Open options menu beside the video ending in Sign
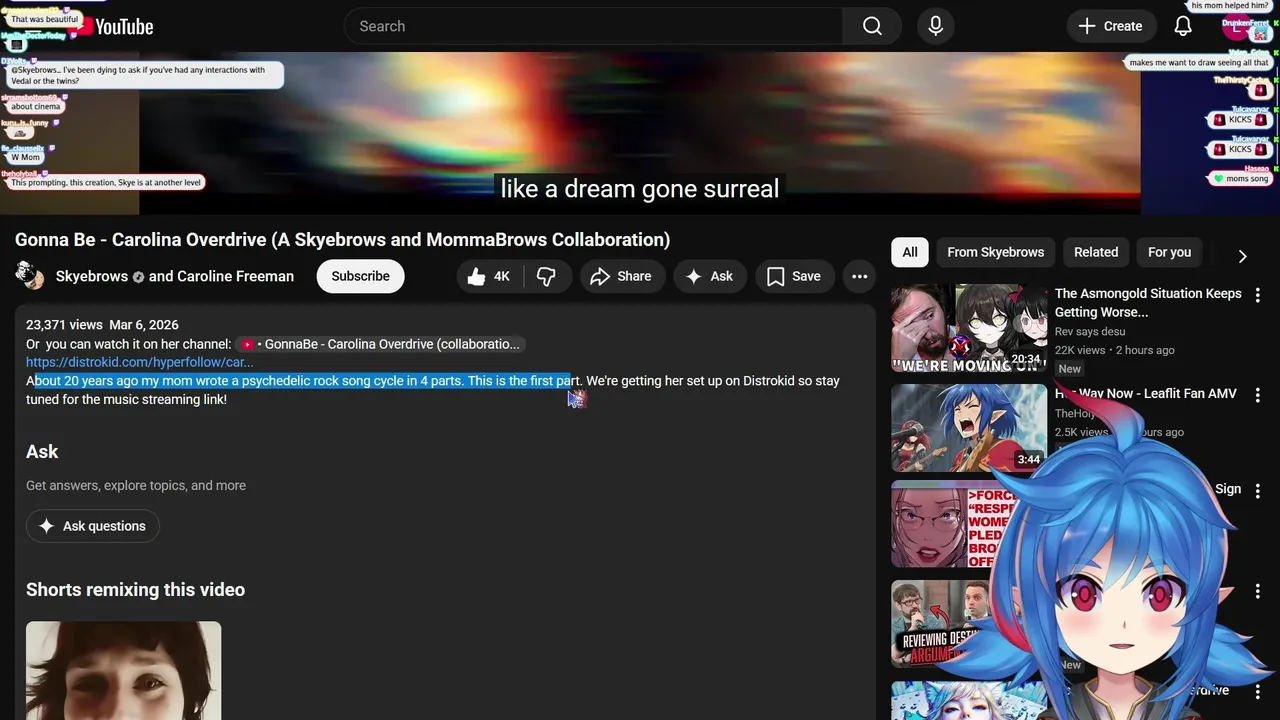This screenshot has height=720, width=1280. tap(1258, 491)
